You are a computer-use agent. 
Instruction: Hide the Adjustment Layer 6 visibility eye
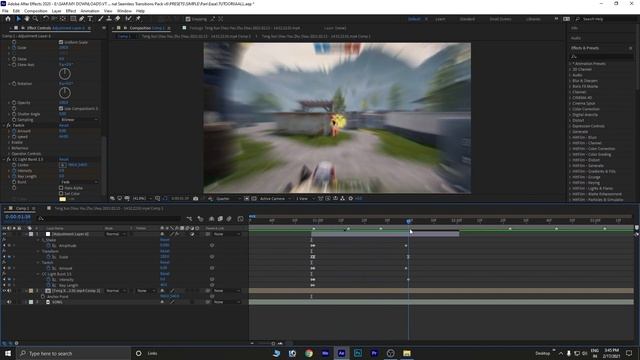[4, 234]
